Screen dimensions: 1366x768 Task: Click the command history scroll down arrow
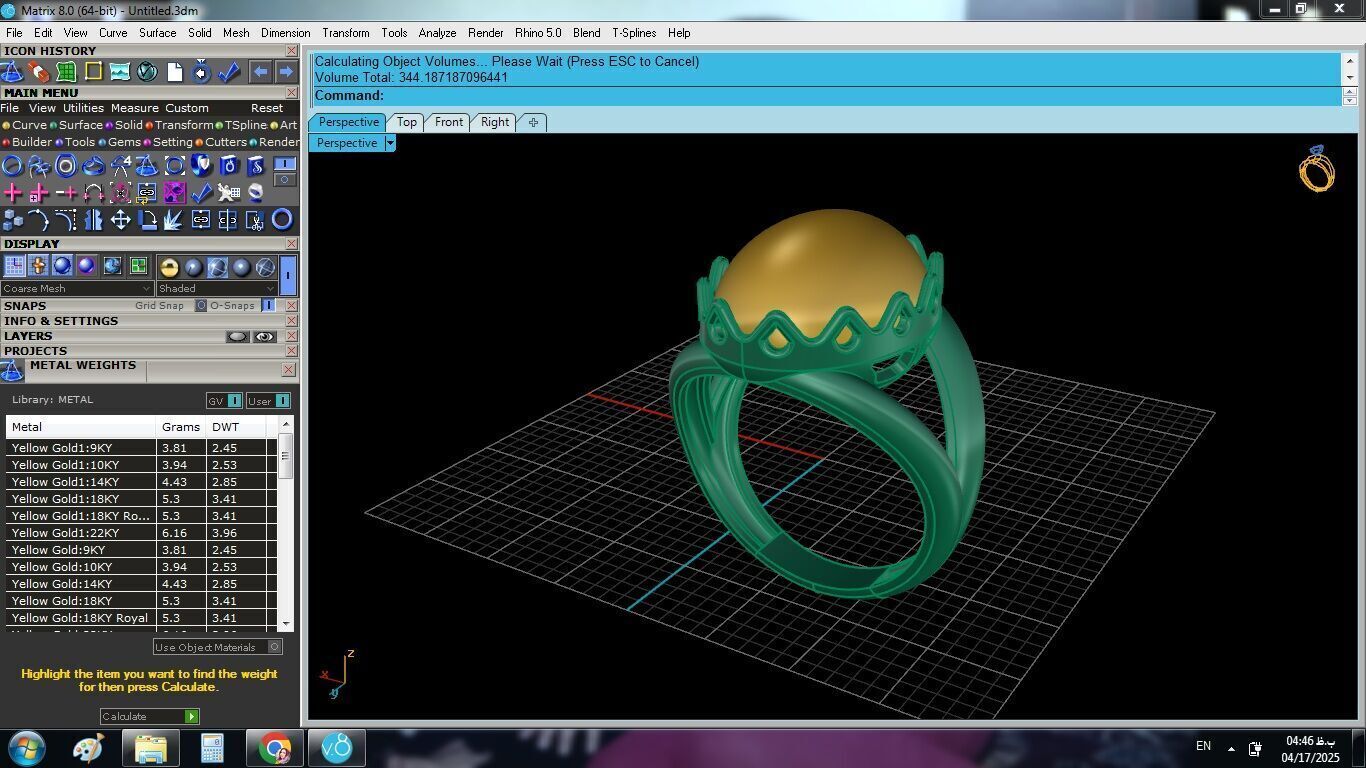click(1349, 77)
